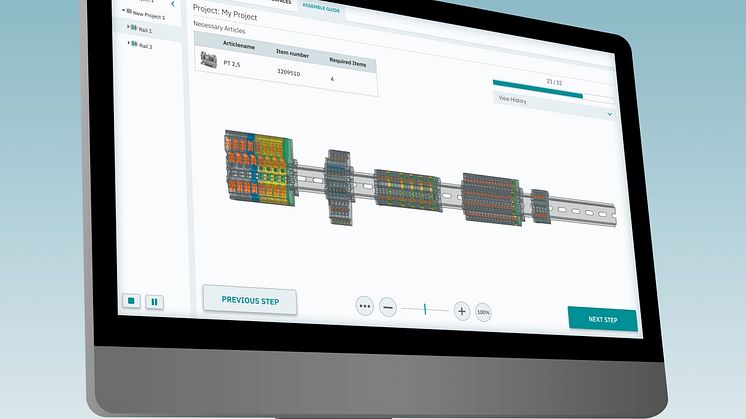The height and width of the screenshot is (419, 746).
Task: Reset the view zoom to 100%
Action: pyautogui.click(x=484, y=312)
